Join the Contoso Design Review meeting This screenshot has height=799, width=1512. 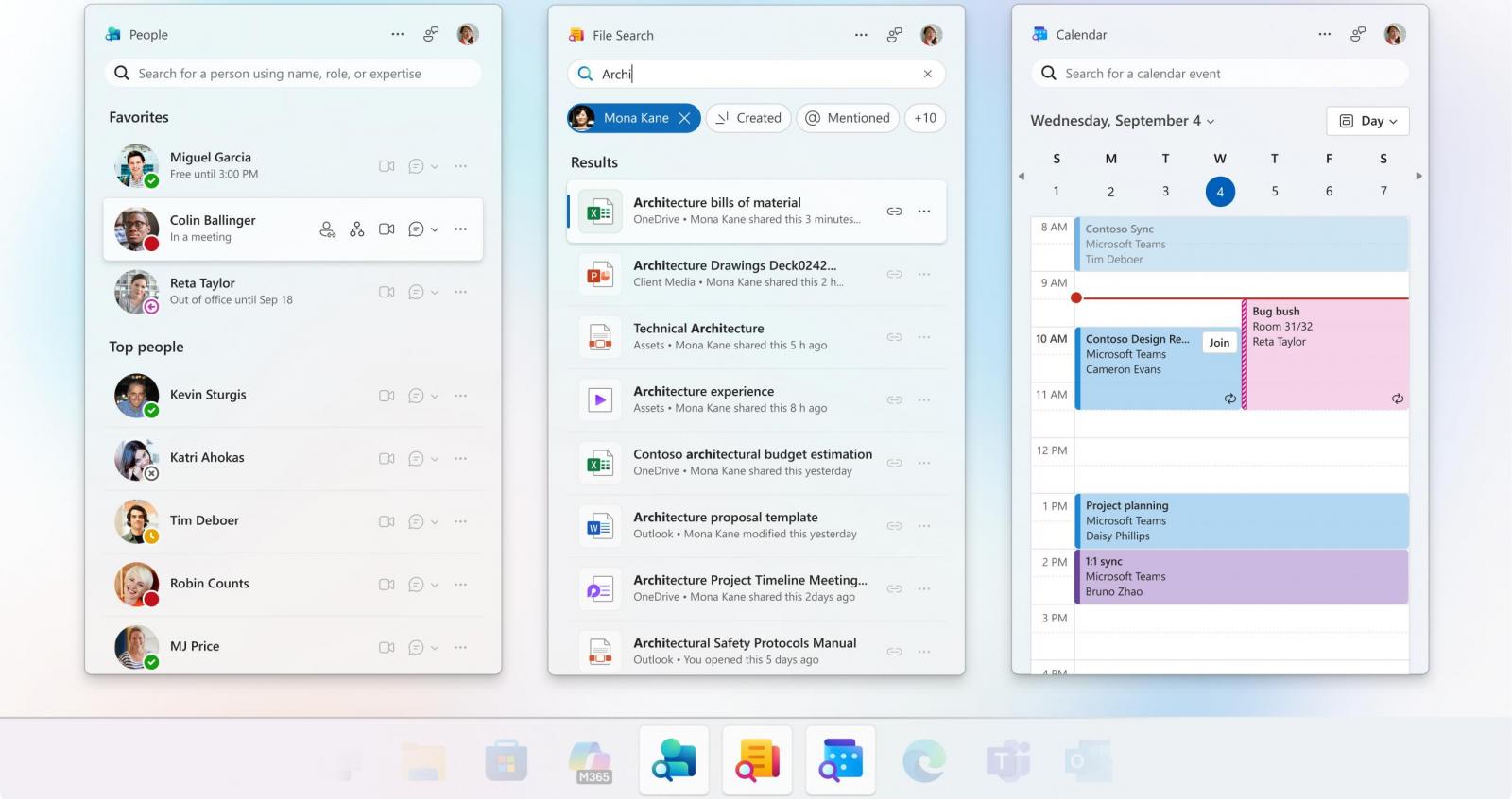pyautogui.click(x=1219, y=343)
